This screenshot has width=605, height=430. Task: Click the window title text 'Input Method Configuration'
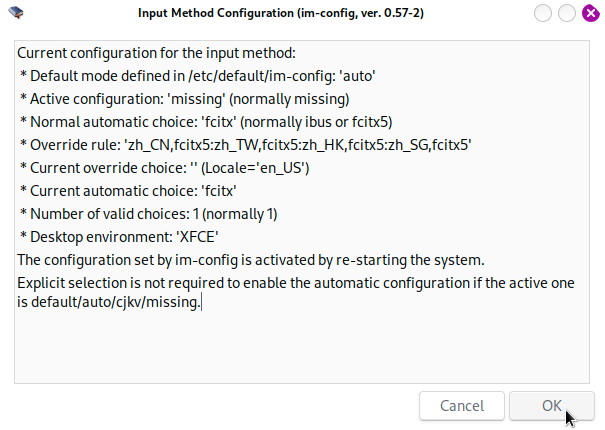click(x=216, y=13)
